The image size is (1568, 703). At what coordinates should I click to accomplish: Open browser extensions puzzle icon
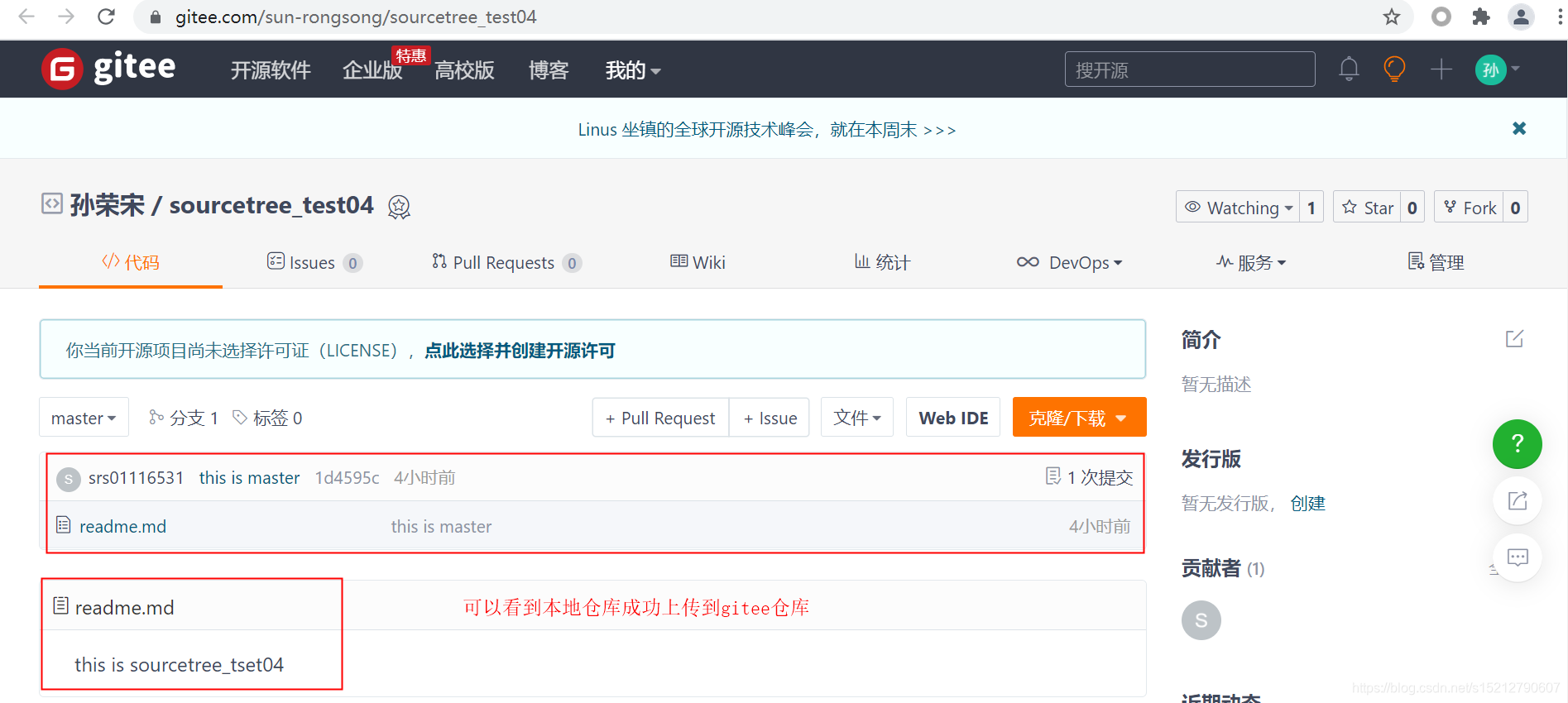(1481, 17)
